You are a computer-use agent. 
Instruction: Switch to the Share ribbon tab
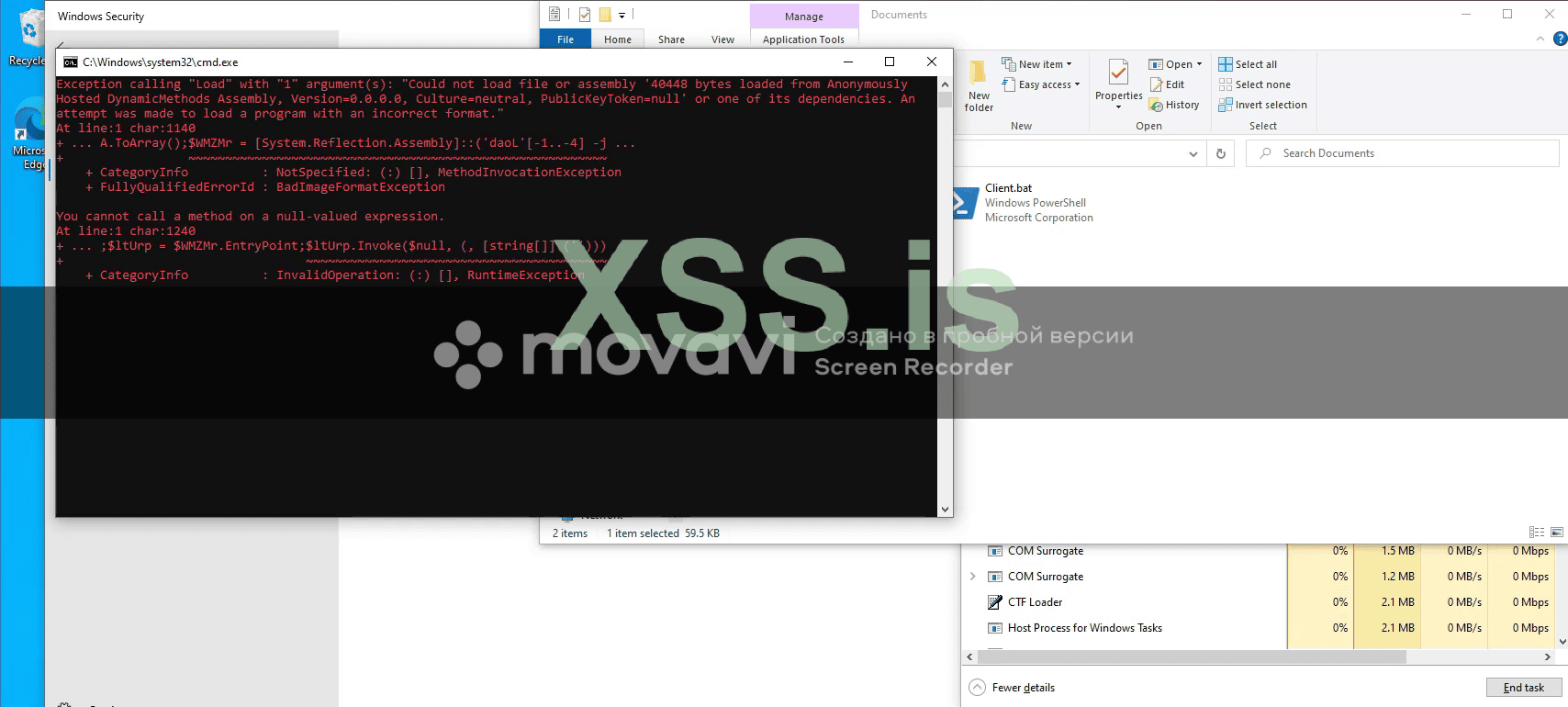click(671, 39)
